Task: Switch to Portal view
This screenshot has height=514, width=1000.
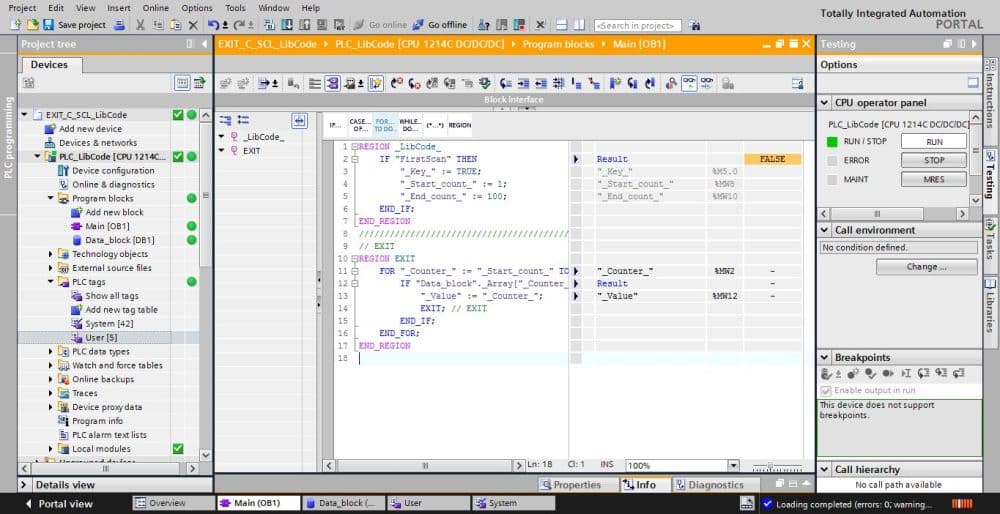Action: pyautogui.click(x=59, y=504)
